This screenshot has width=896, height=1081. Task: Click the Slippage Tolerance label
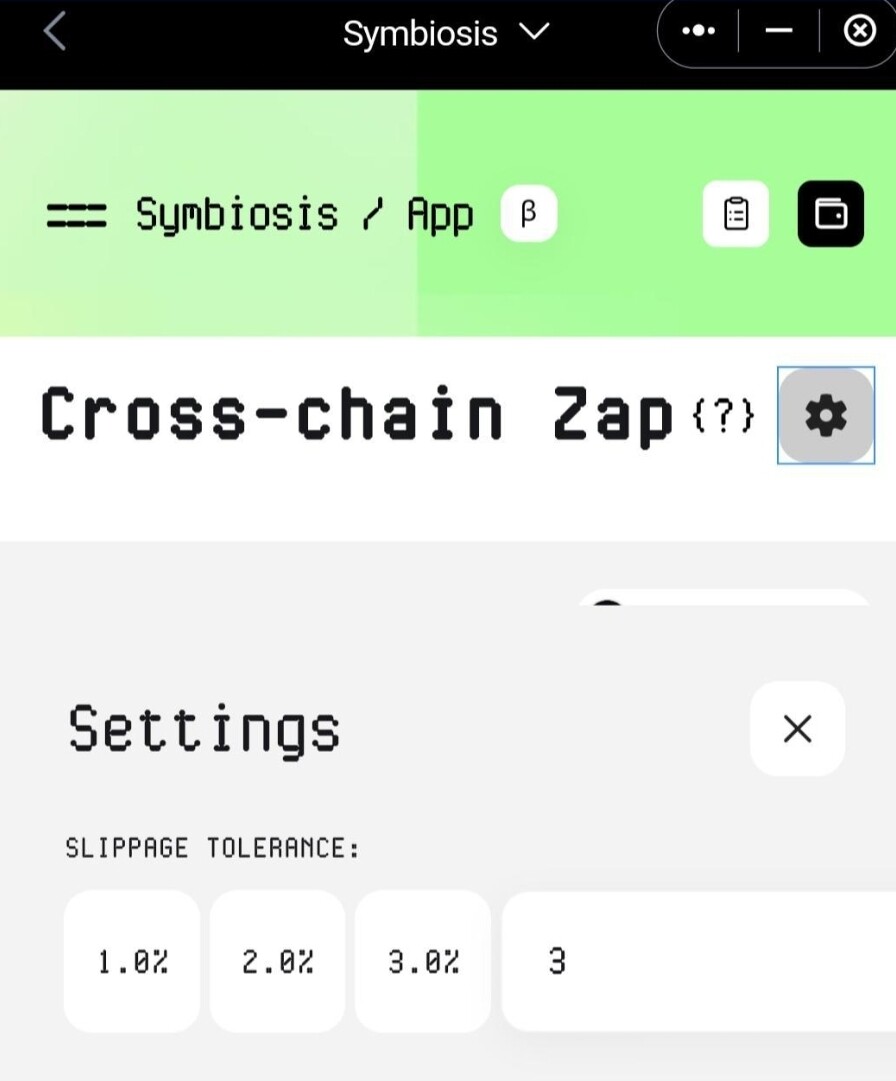[212, 848]
